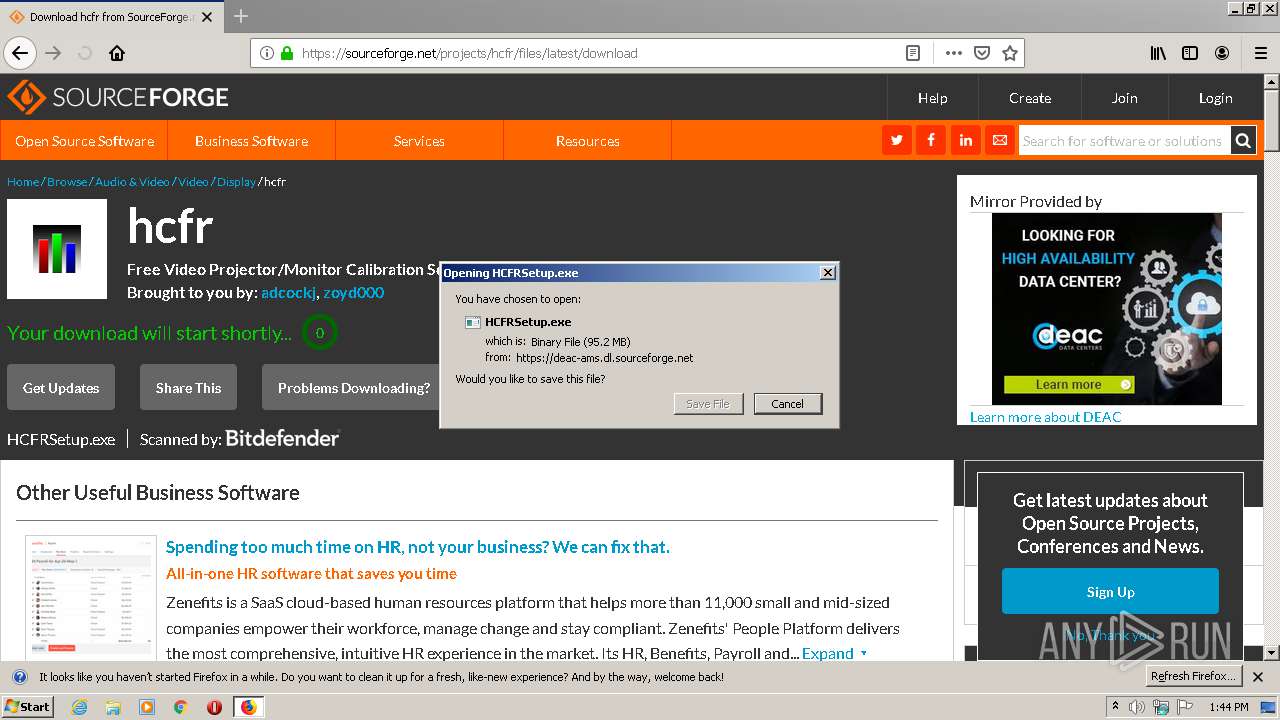This screenshot has width=1280, height=720.
Task: Click the Zenefits HR headline link
Action: tap(417, 546)
